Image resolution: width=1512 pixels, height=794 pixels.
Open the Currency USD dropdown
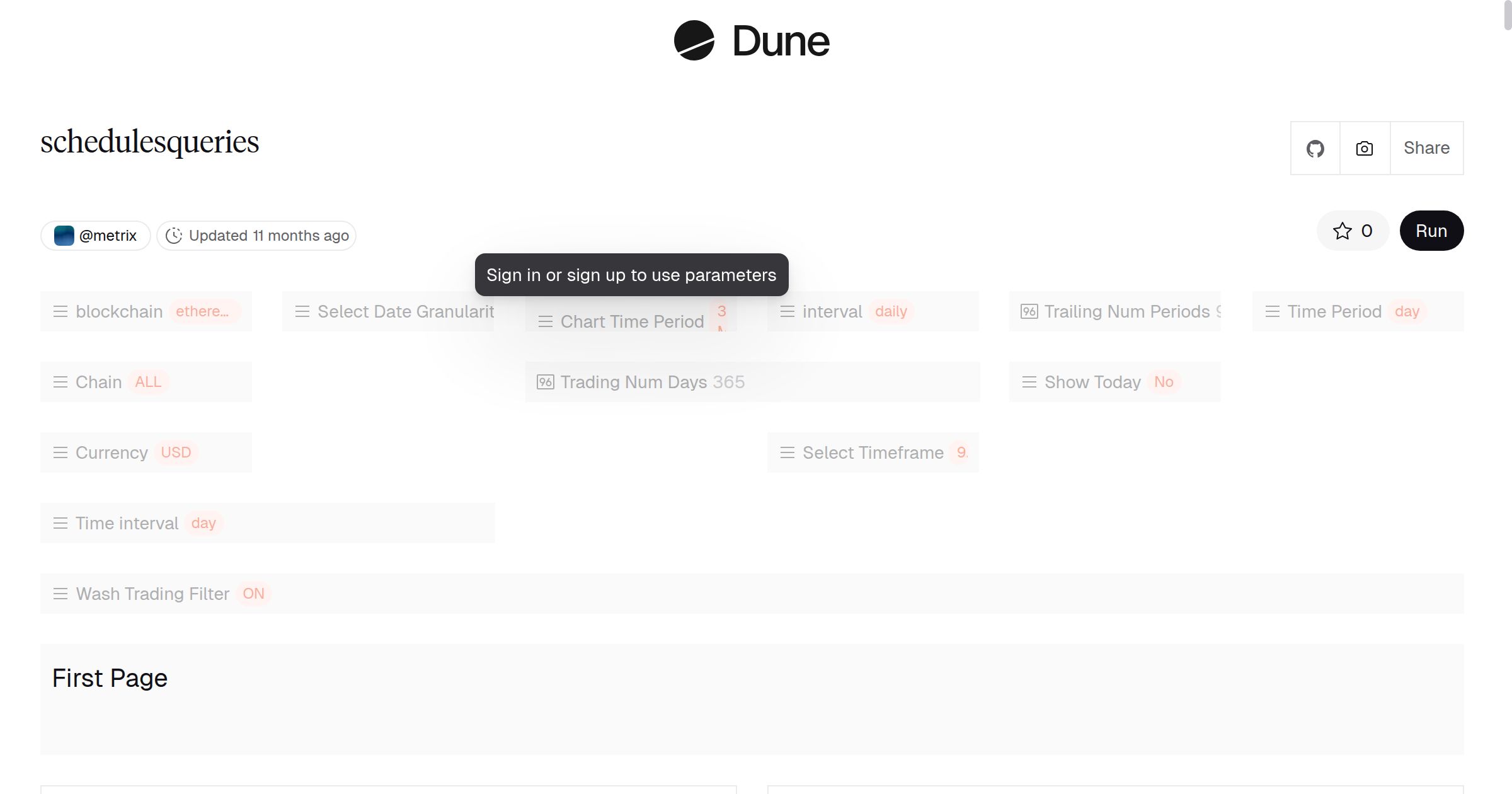coord(176,452)
